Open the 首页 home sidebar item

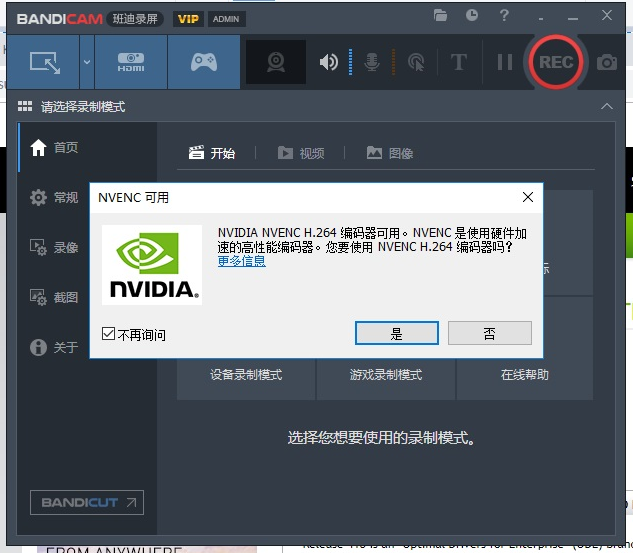(88, 147)
